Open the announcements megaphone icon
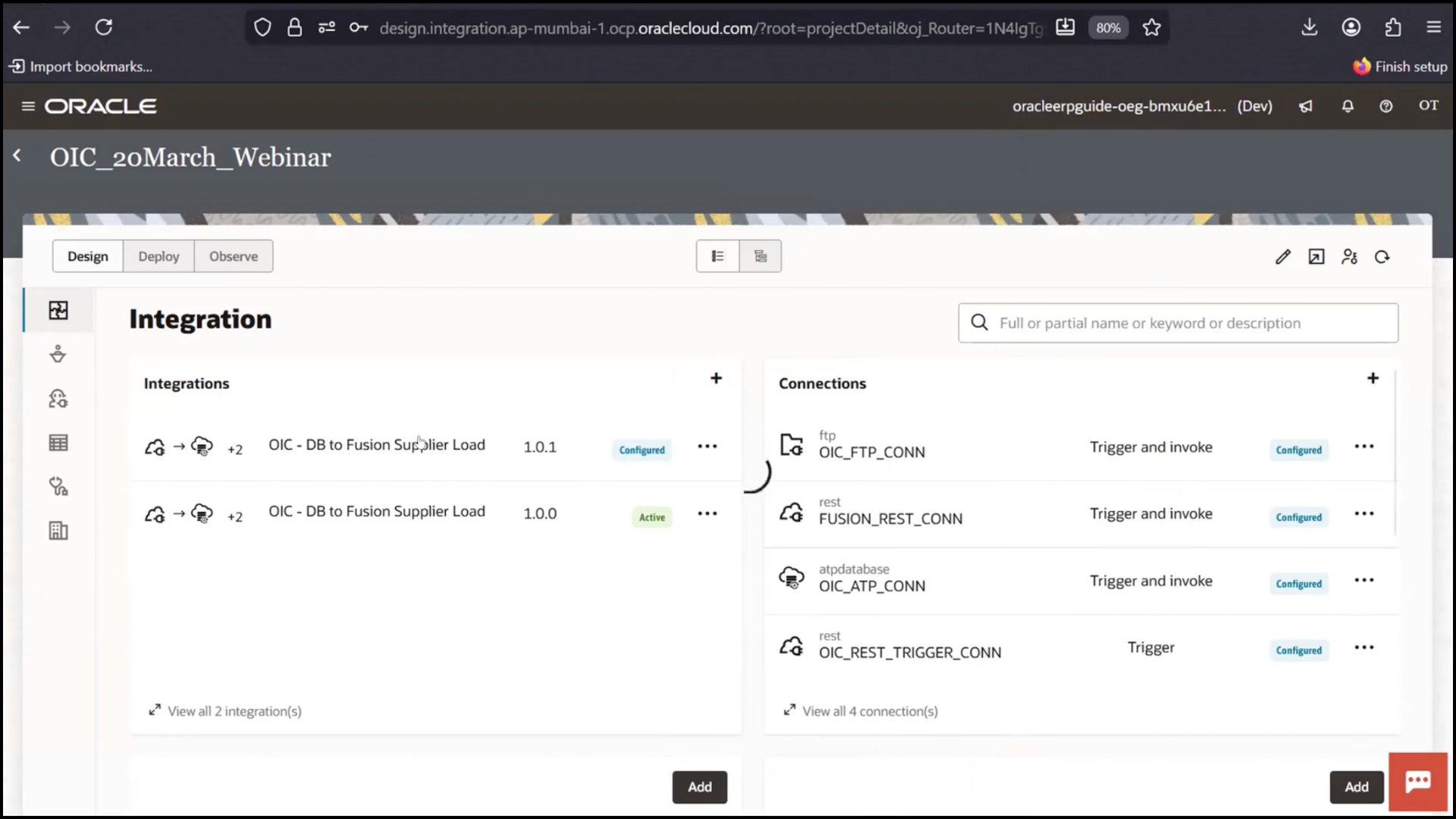 1306,106
